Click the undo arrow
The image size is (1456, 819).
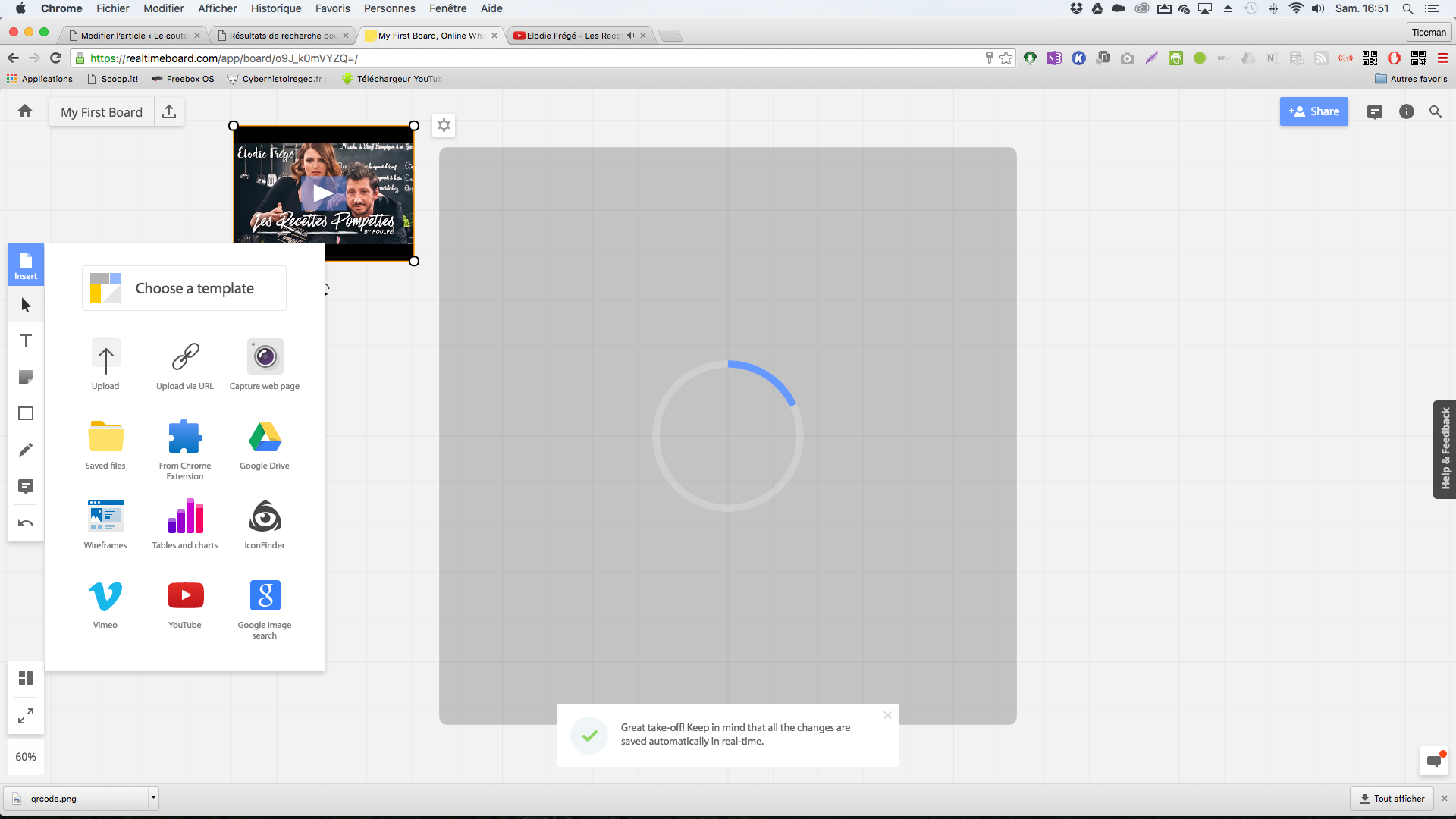coord(26,523)
